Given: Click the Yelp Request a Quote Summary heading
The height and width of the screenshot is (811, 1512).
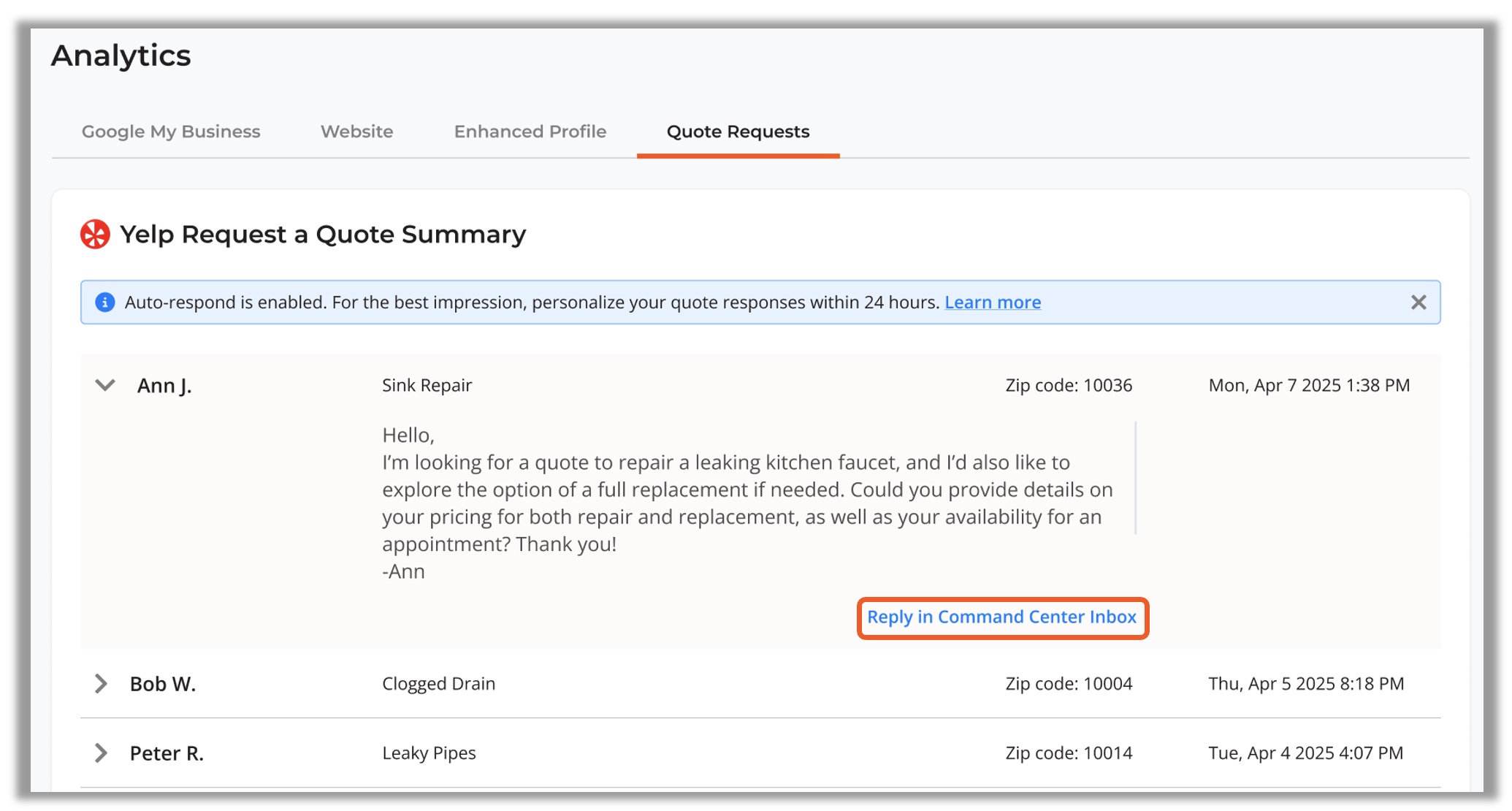Looking at the screenshot, I should pos(323,235).
